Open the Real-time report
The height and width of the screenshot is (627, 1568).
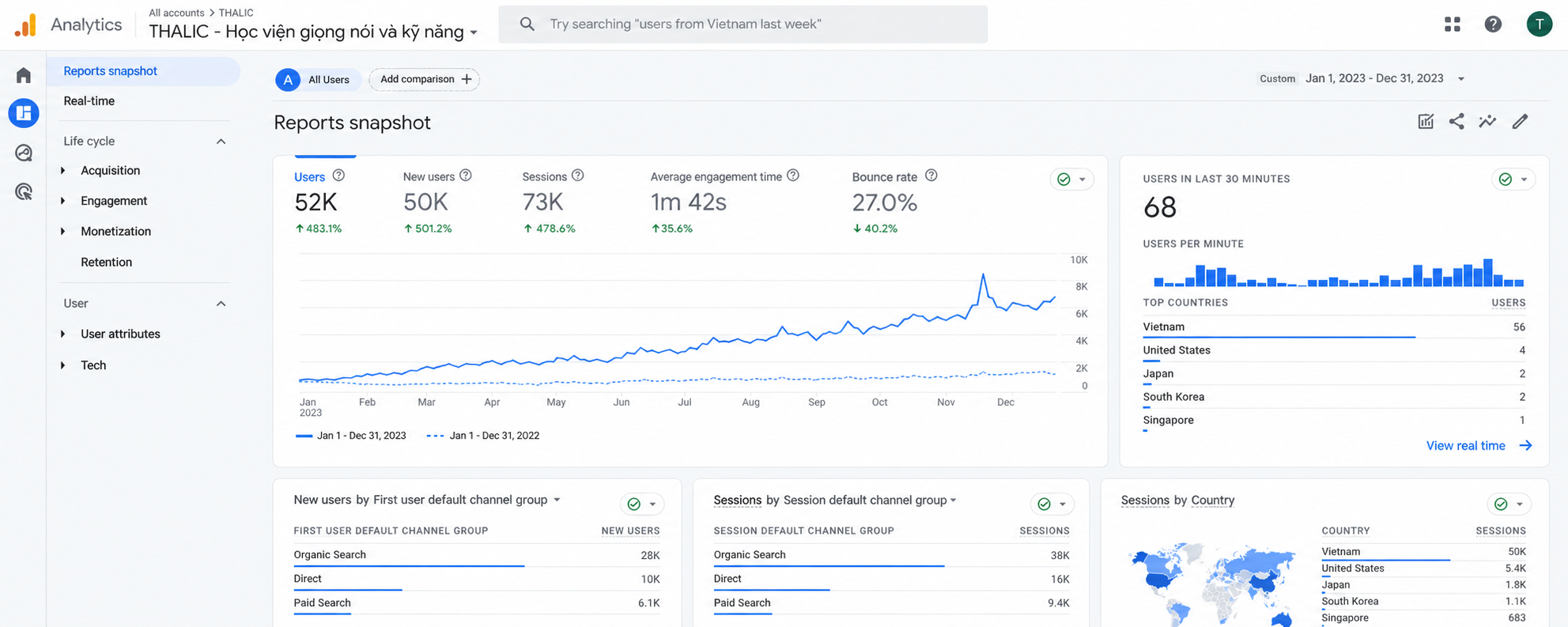pos(89,101)
